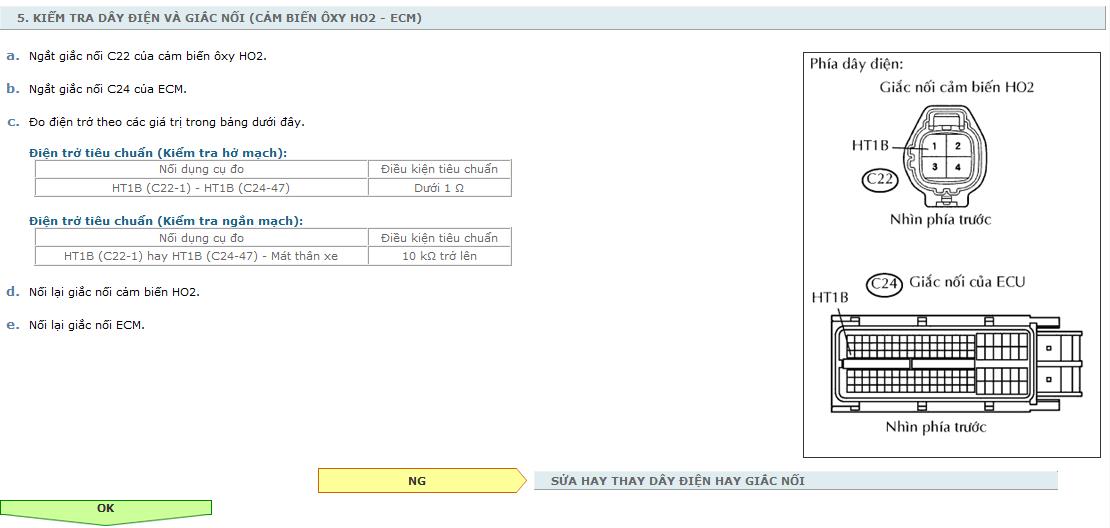Image resolution: width=1110 pixels, height=528 pixels.
Task: Click 'Phía dây điện:' caption
Action: coord(857,64)
